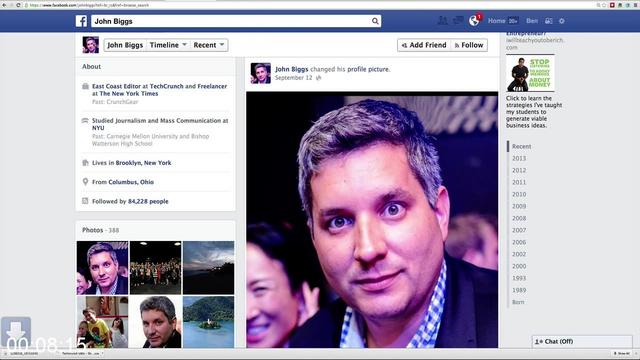Image resolution: width=640 pixels, height=360 pixels.
Task: Click the education icon in About
Action: [x=85, y=121]
